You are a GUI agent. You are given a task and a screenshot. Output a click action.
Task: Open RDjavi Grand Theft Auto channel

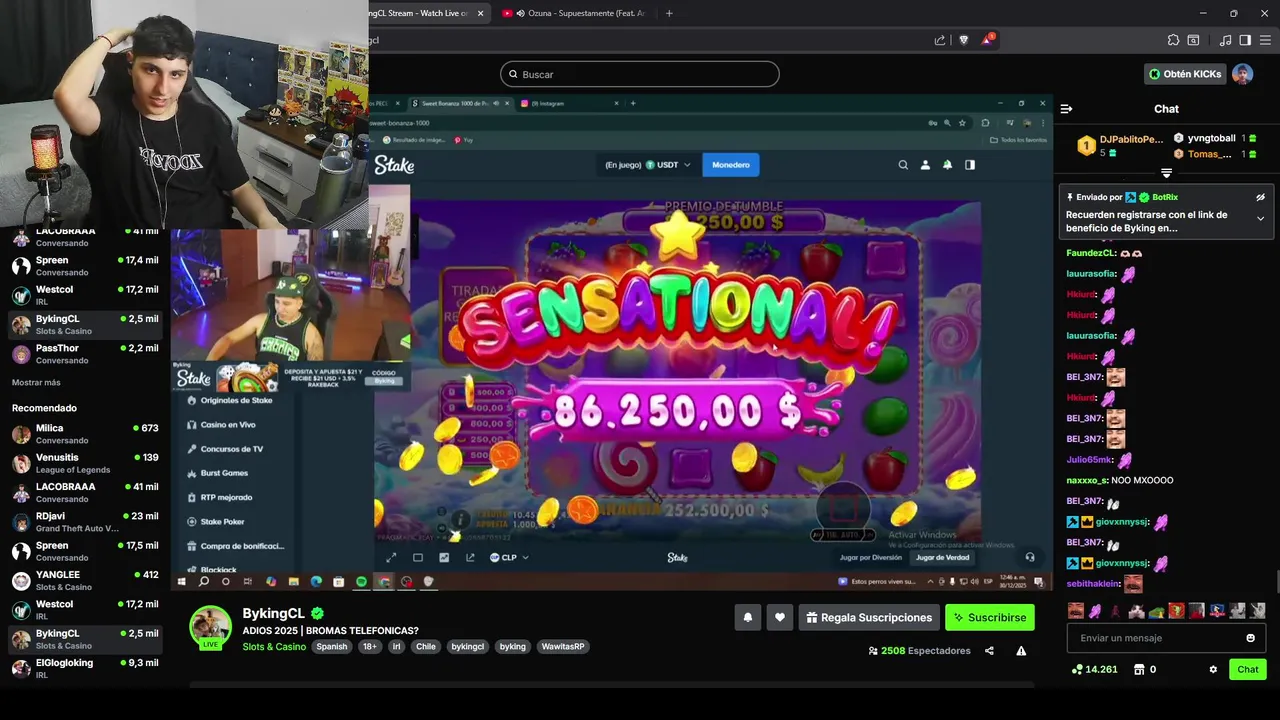(85, 521)
